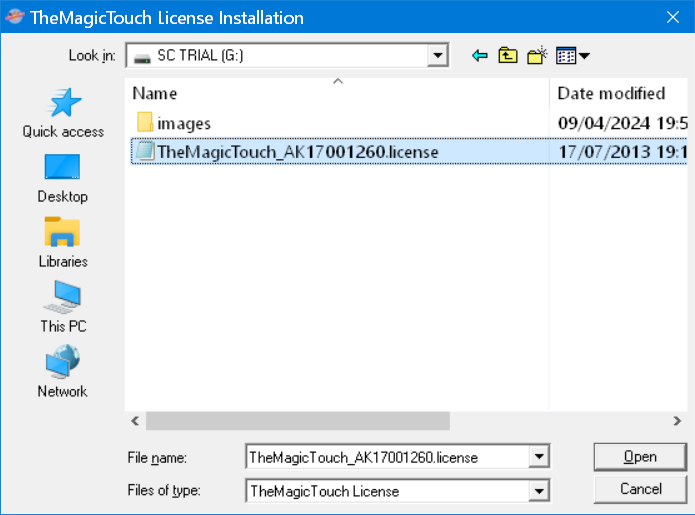This screenshot has width=695, height=515.
Task: Select This PC in the places bar
Action: pyautogui.click(x=63, y=307)
